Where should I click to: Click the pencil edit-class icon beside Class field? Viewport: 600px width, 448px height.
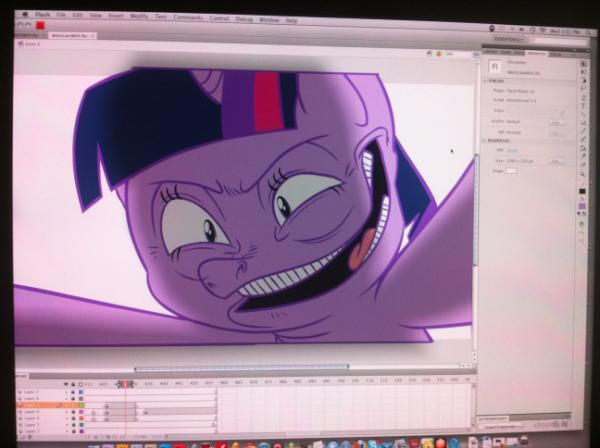[562, 113]
